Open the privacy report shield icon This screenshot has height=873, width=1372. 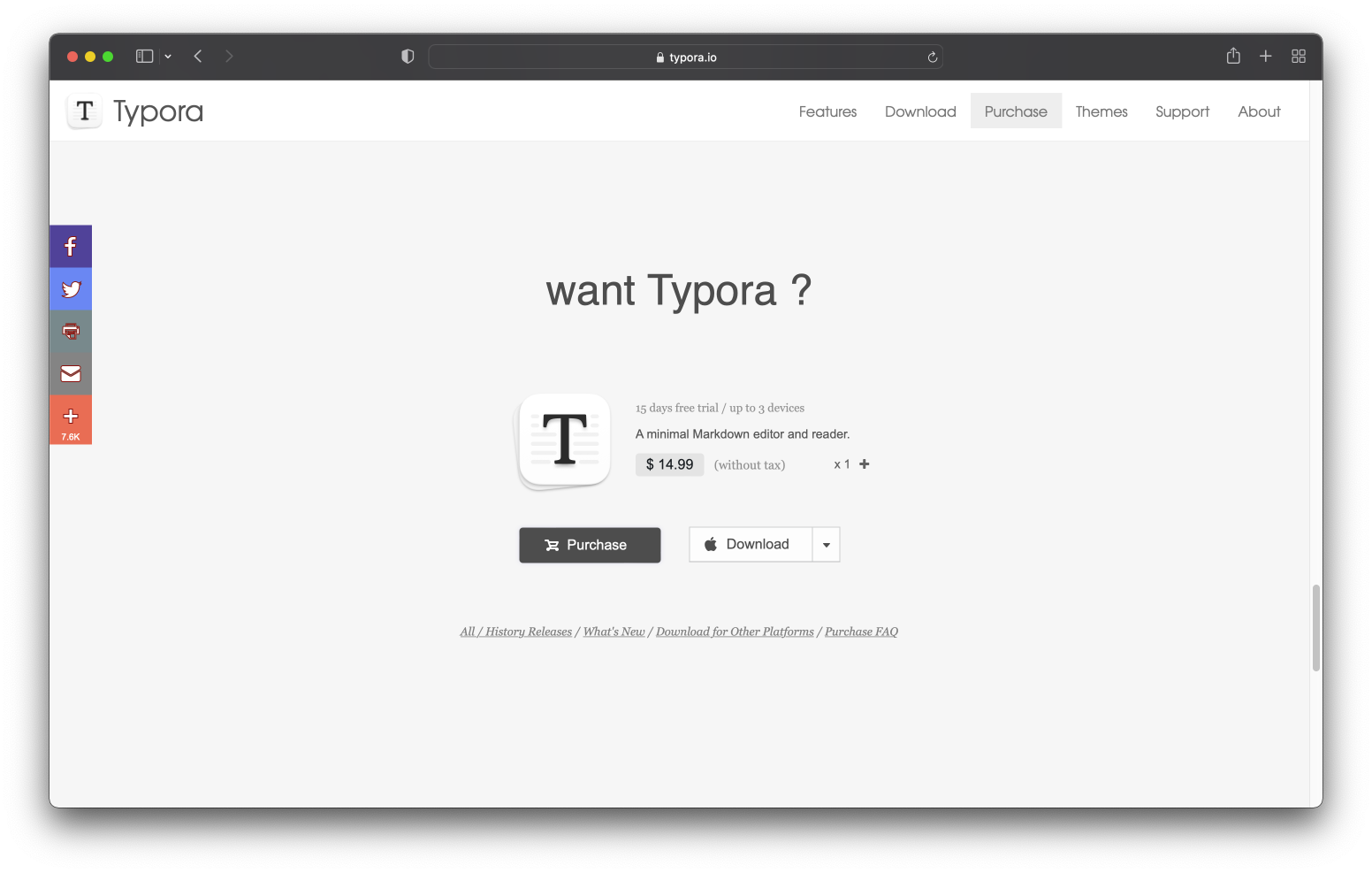408,57
